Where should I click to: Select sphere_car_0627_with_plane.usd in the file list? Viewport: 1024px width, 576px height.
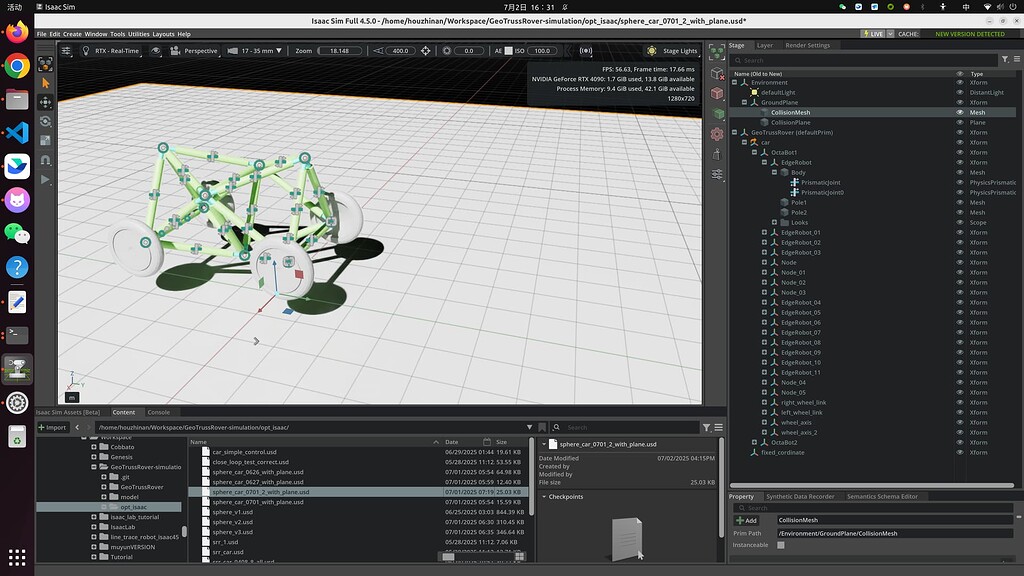pos(260,482)
